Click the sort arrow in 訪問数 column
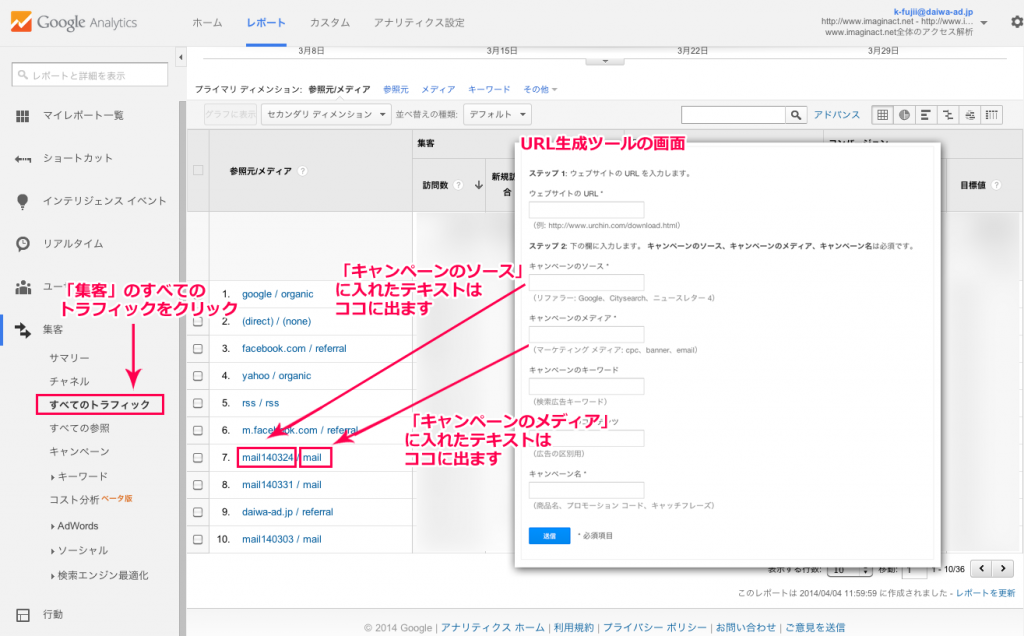The height and width of the screenshot is (636, 1024). [479, 185]
